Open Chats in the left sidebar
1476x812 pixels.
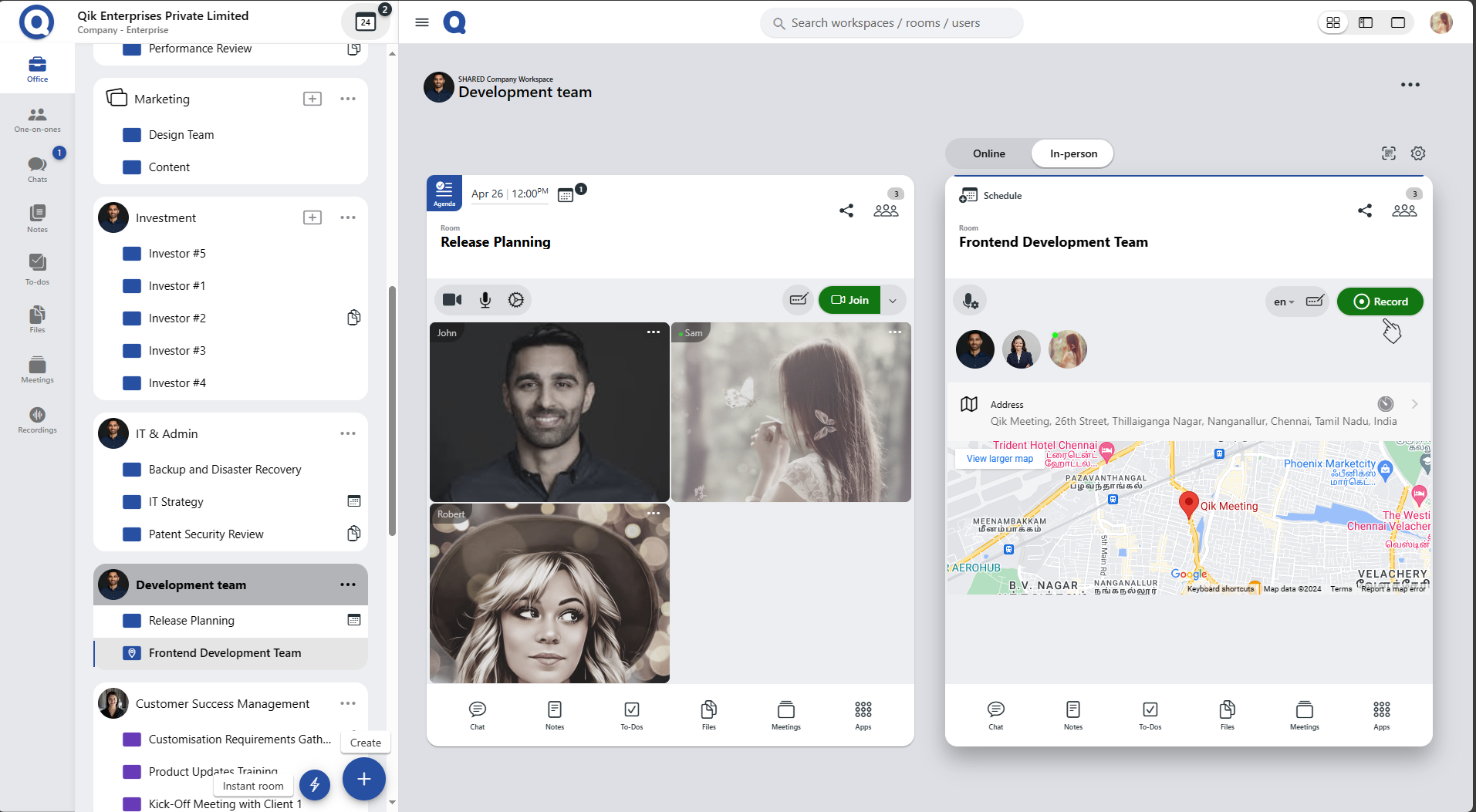[x=37, y=169]
